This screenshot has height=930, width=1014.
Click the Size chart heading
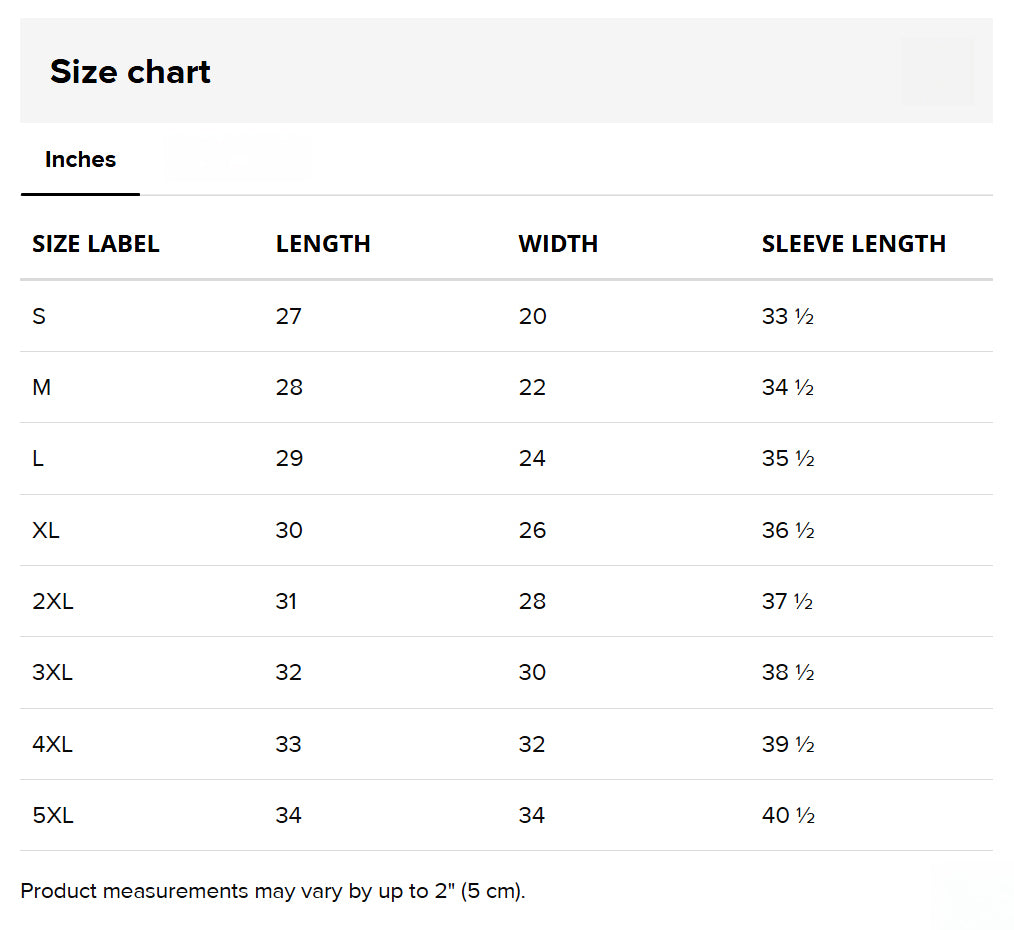tap(130, 72)
